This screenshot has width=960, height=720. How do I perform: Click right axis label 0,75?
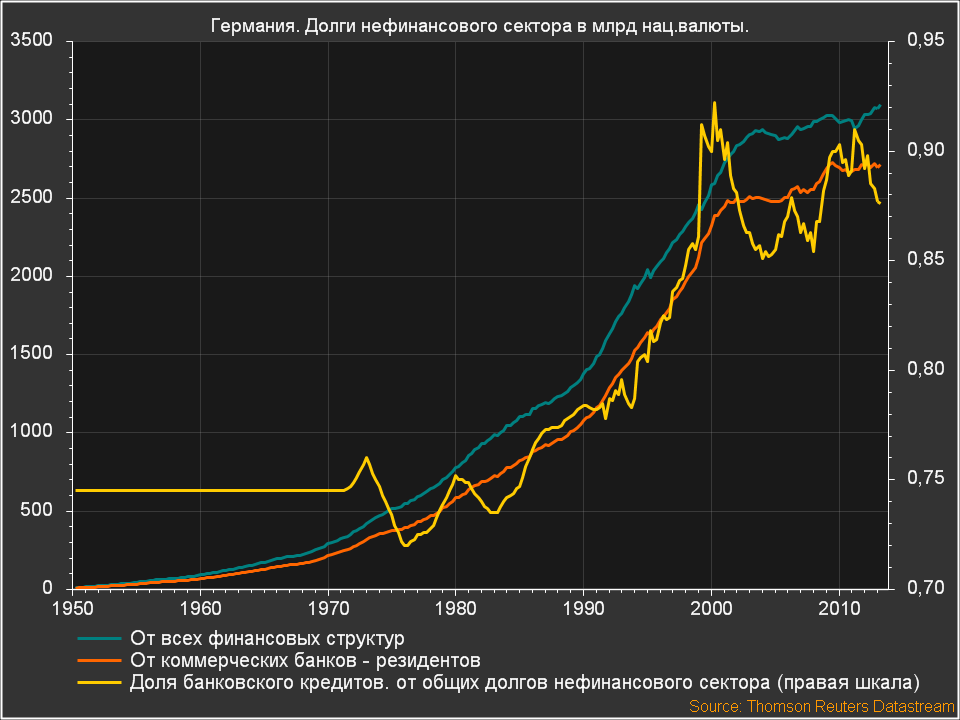[925, 479]
